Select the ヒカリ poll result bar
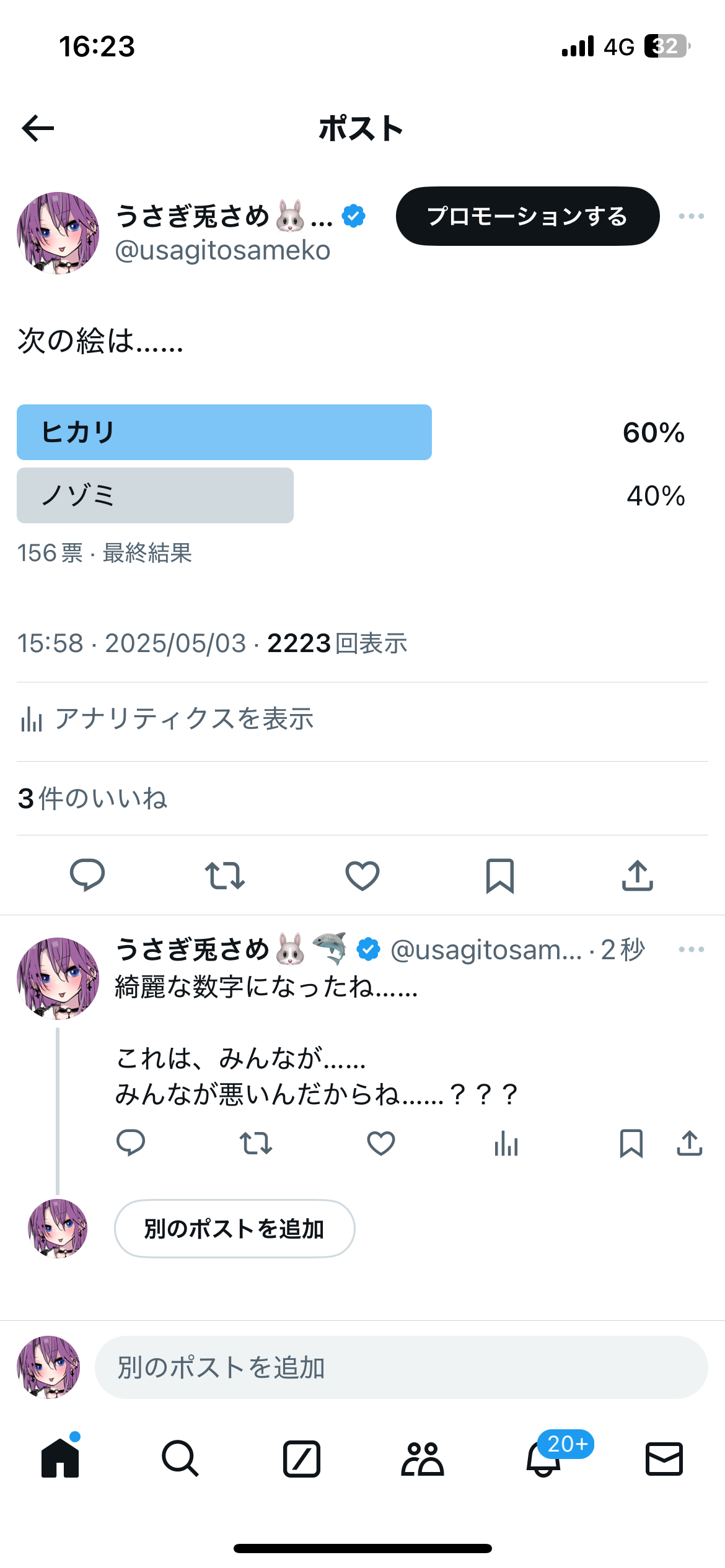The height and width of the screenshot is (1568, 725). [224, 432]
